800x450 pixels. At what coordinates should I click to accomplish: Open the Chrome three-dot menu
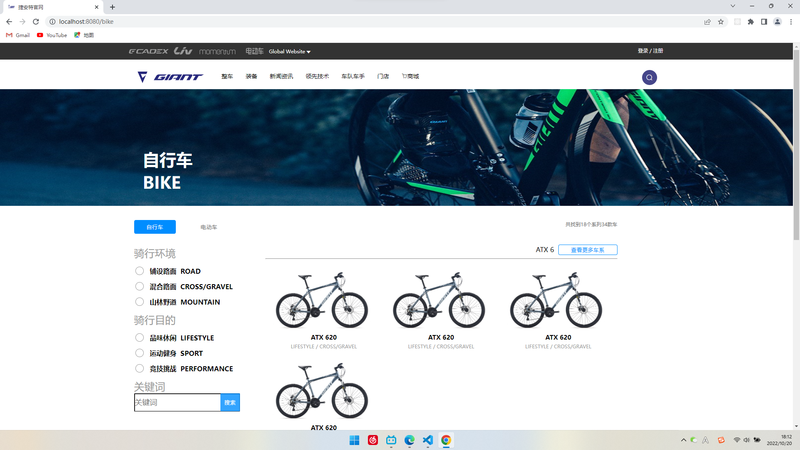click(791, 21)
